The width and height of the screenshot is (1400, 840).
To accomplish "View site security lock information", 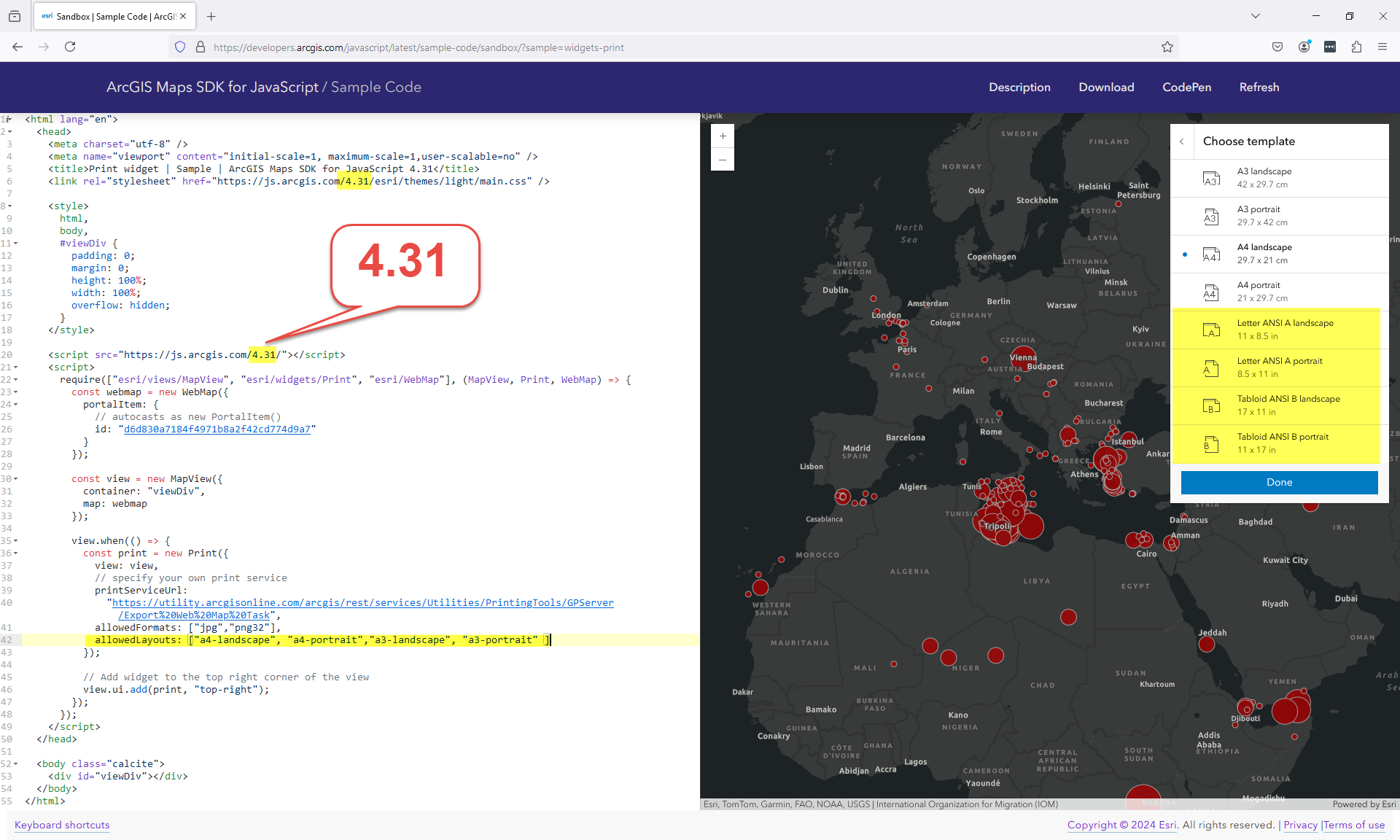I will (x=201, y=47).
